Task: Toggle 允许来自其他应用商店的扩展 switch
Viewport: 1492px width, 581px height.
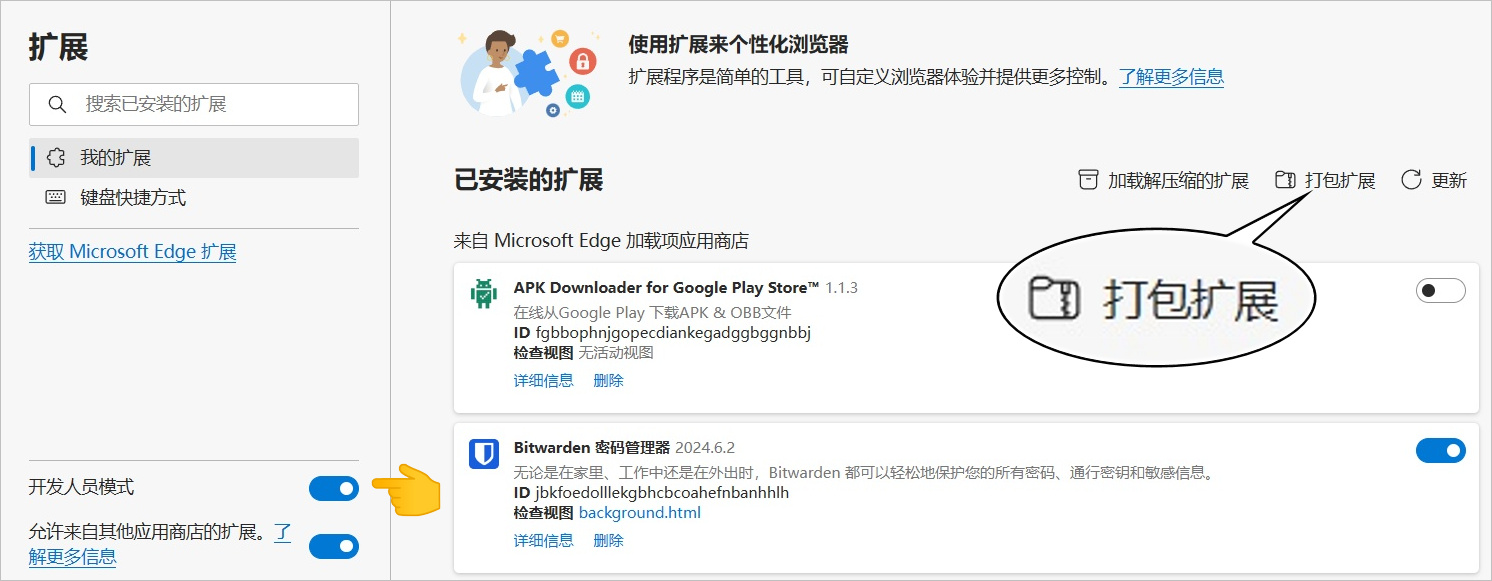Action: [x=333, y=547]
